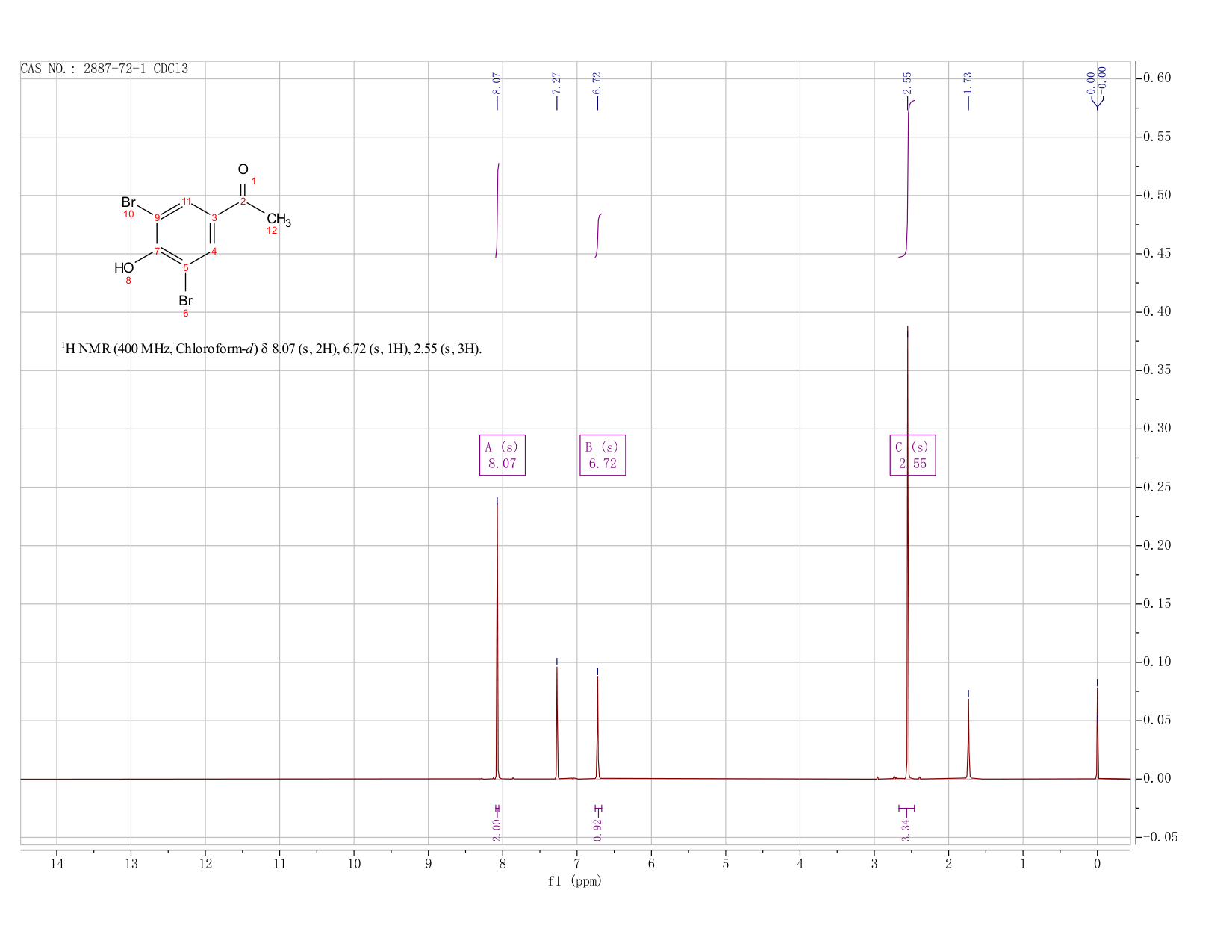The width and height of the screenshot is (1232, 952).
Task: Click the f1 (ppm) axis label
Action: coord(575,881)
